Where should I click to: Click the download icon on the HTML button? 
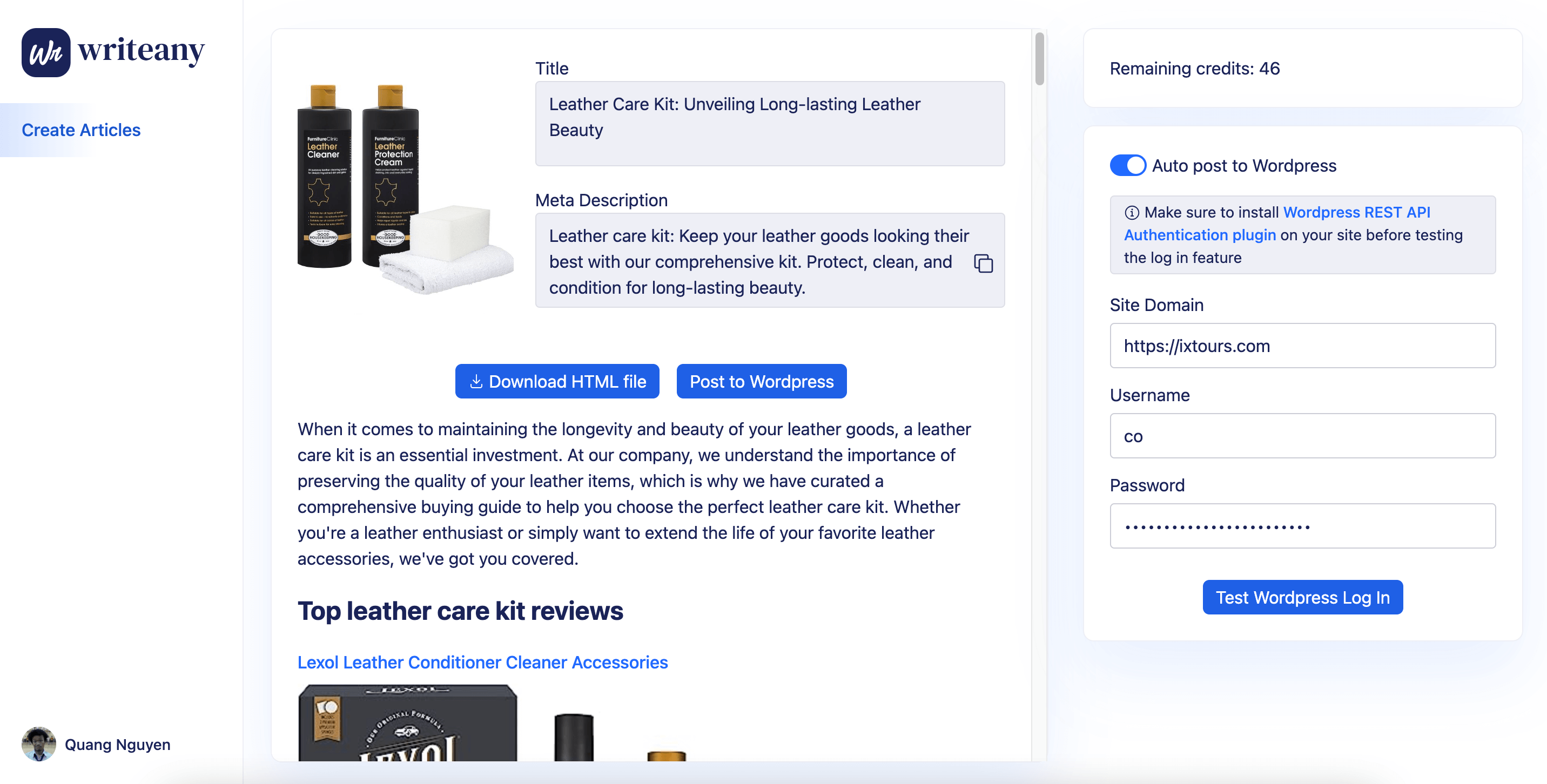click(476, 382)
